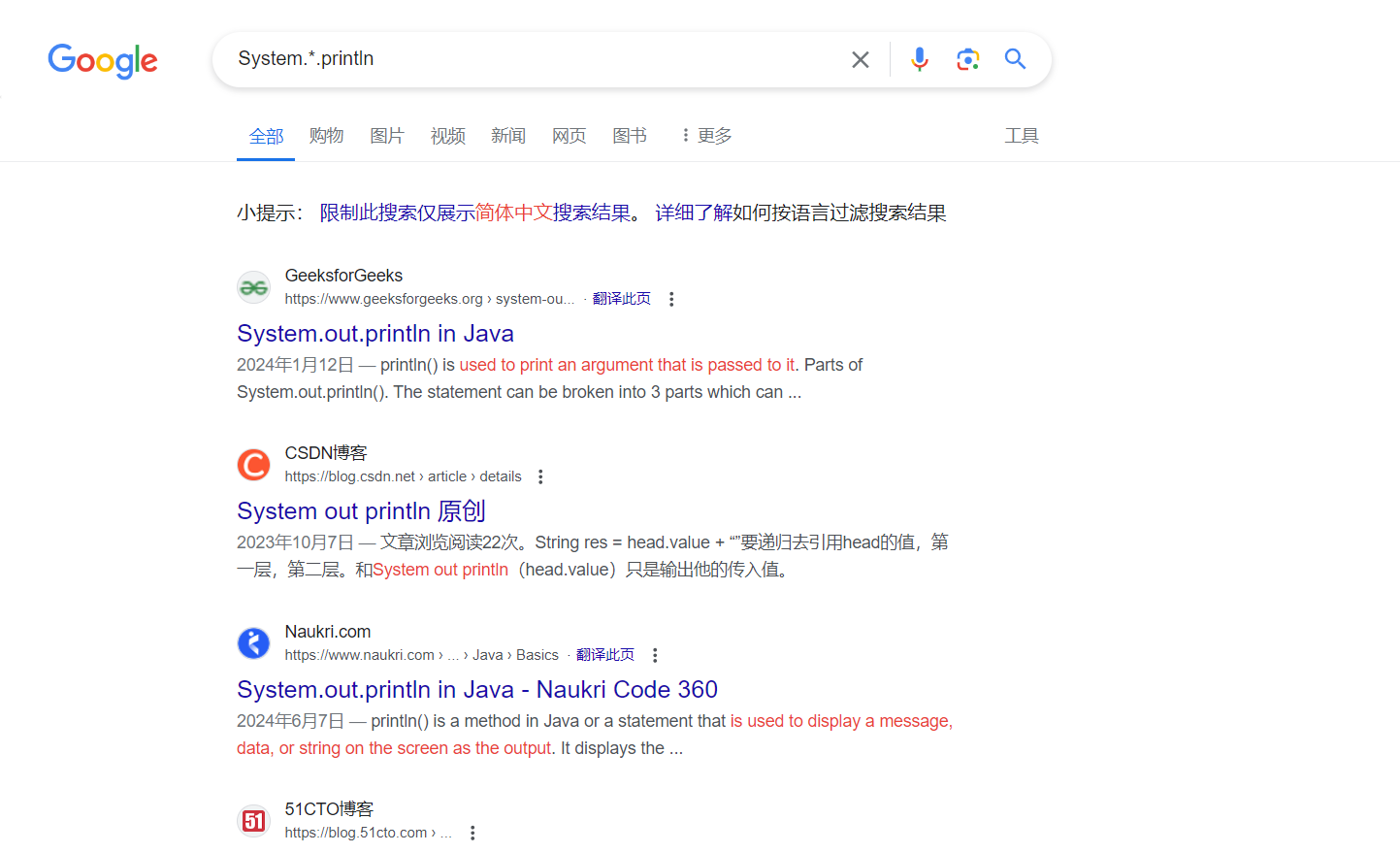Switch to the 视频 tab
This screenshot has width=1400, height=853.
tap(448, 136)
